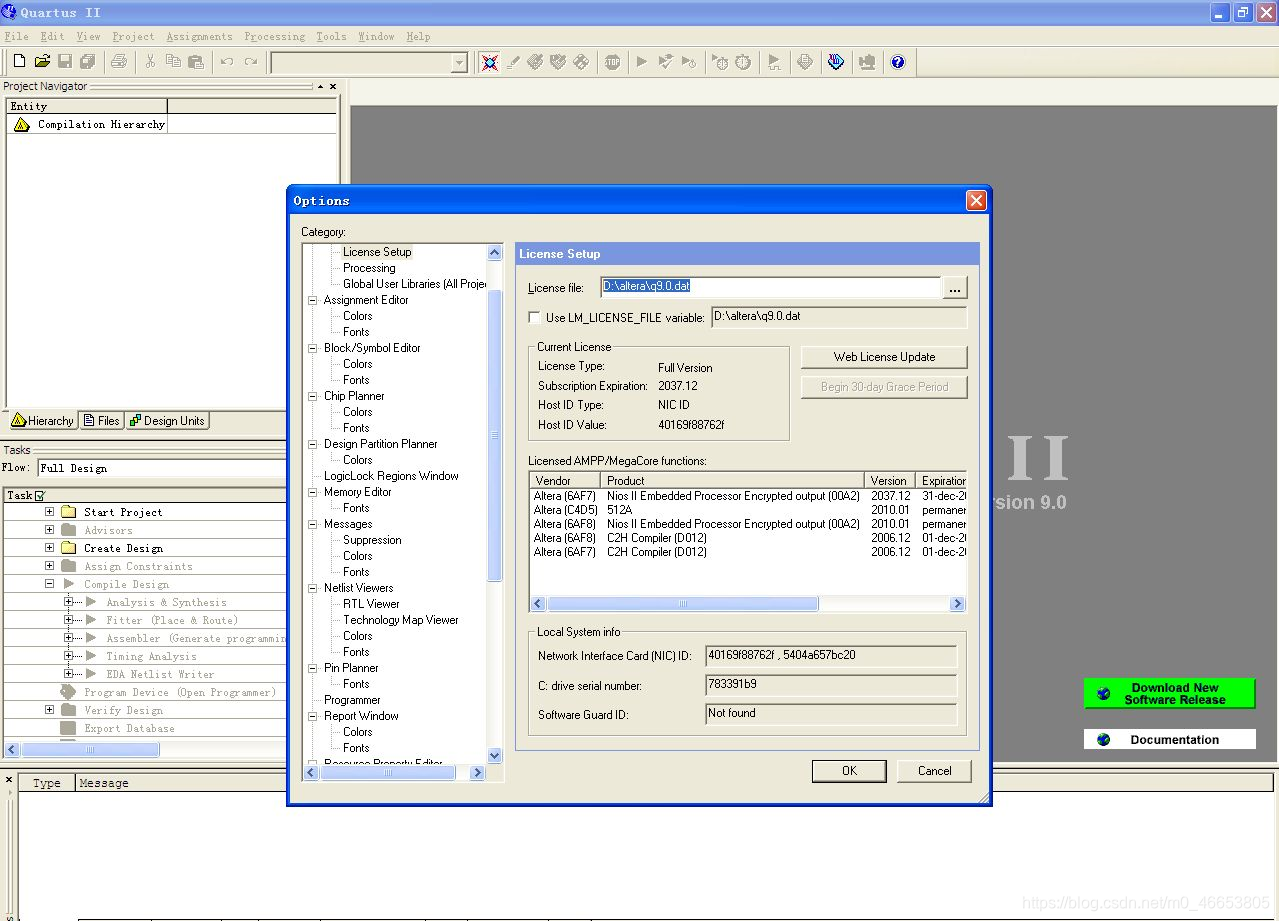
Task: Open the project name dropdown in toolbar
Action: 459,63
